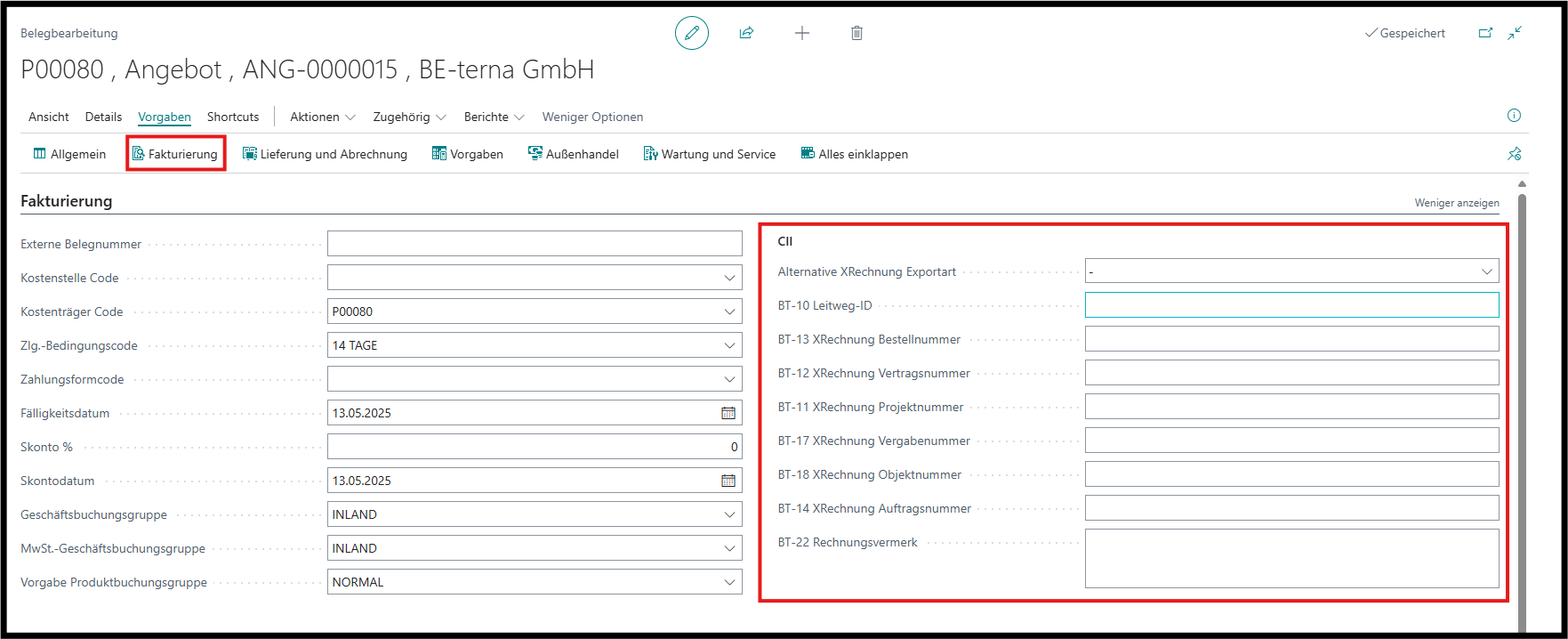
Task: Click Alles einklappen button
Action: click(x=854, y=154)
